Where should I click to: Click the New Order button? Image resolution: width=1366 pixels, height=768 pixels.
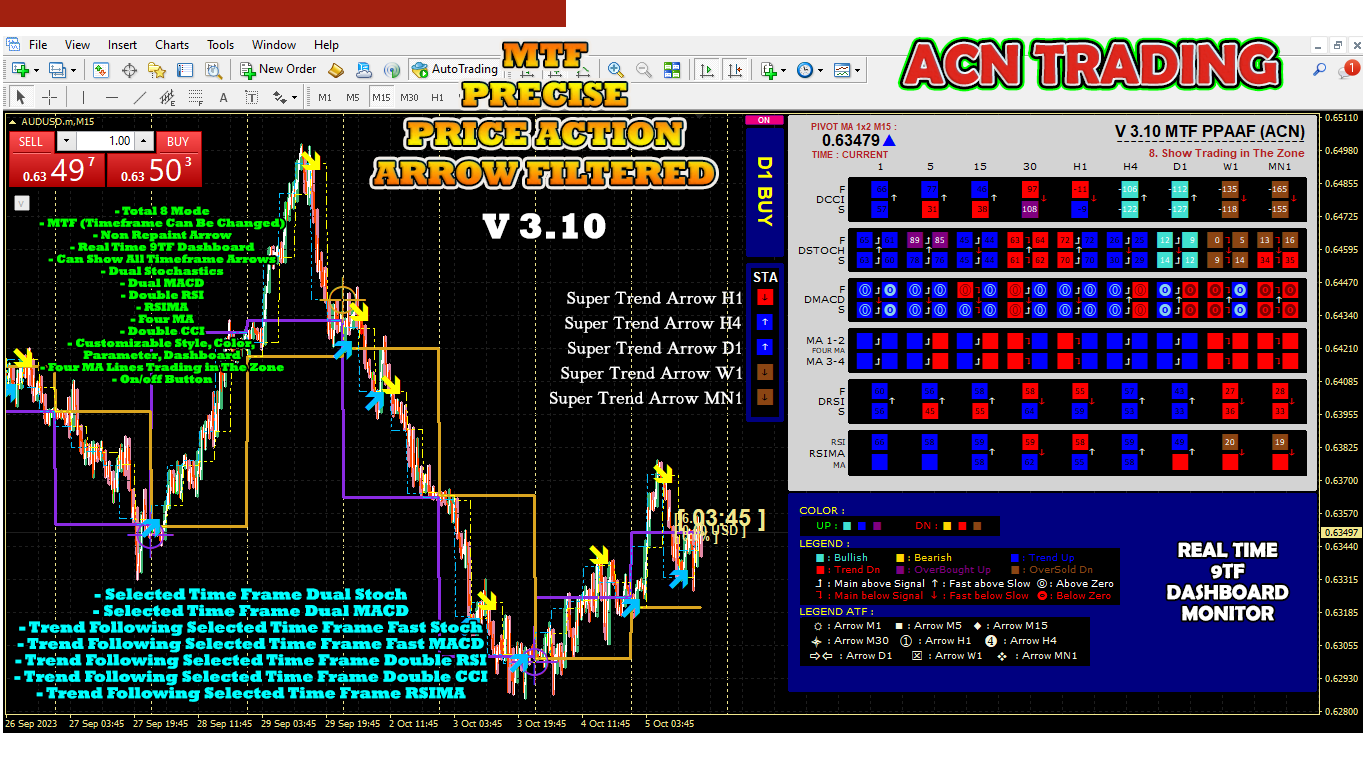pos(278,70)
